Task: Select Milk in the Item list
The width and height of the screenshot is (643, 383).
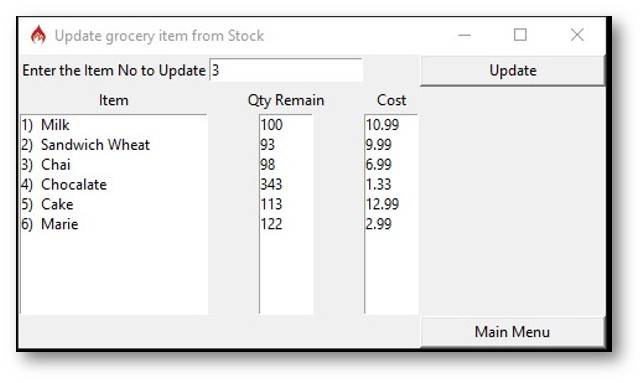Action: pos(114,125)
